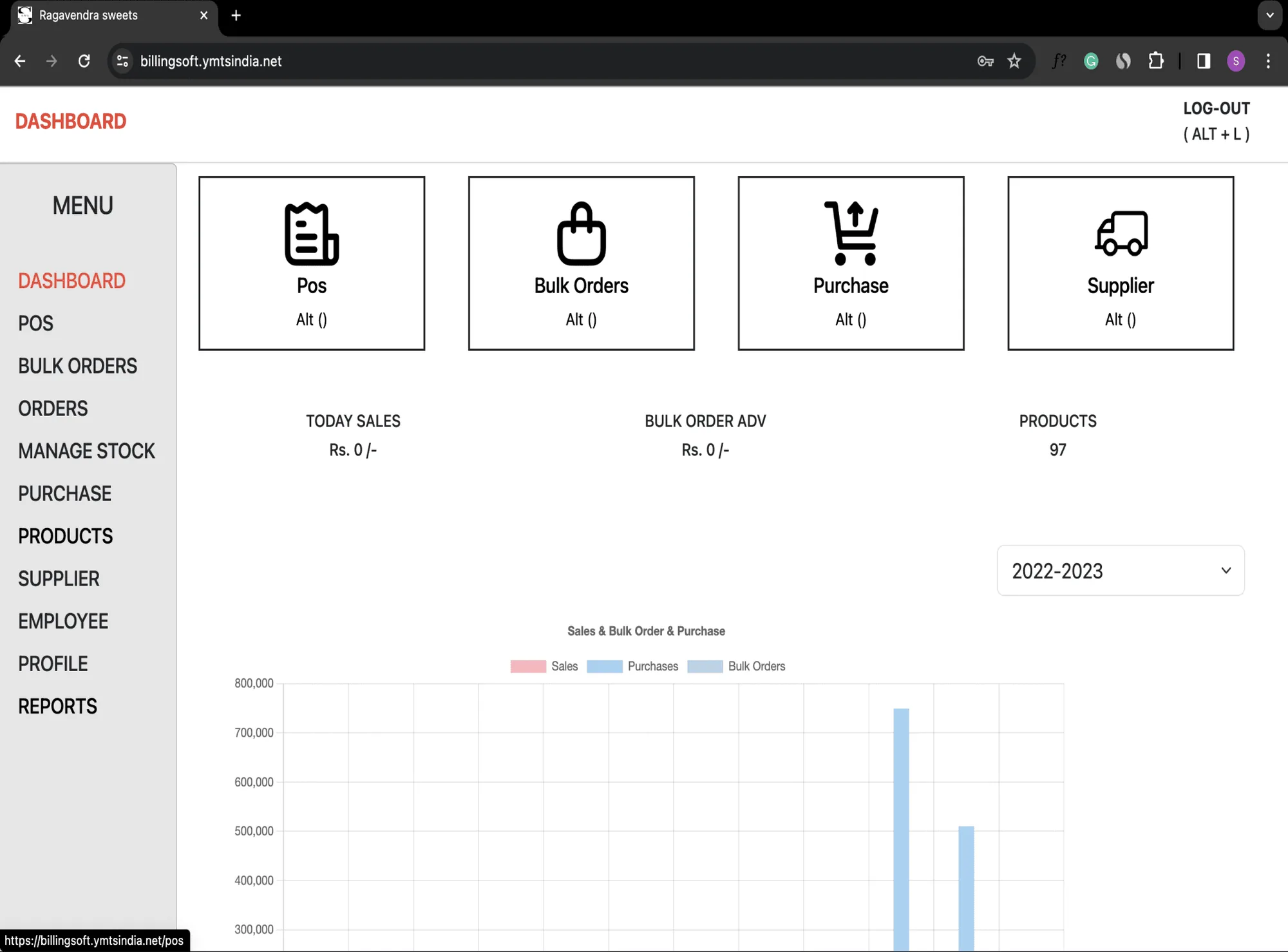
Task: Open the browser extensions puzzle icon
Action: 1156,61
